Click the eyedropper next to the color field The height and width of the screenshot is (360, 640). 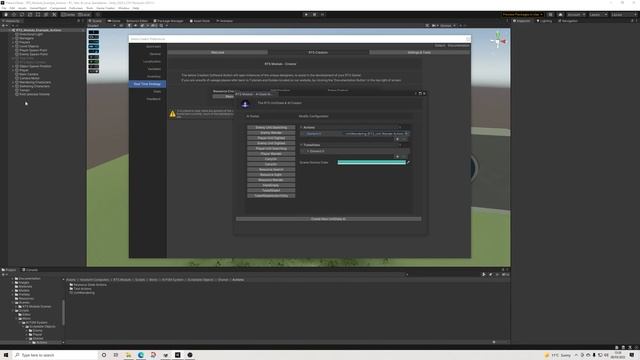(408, 162)
